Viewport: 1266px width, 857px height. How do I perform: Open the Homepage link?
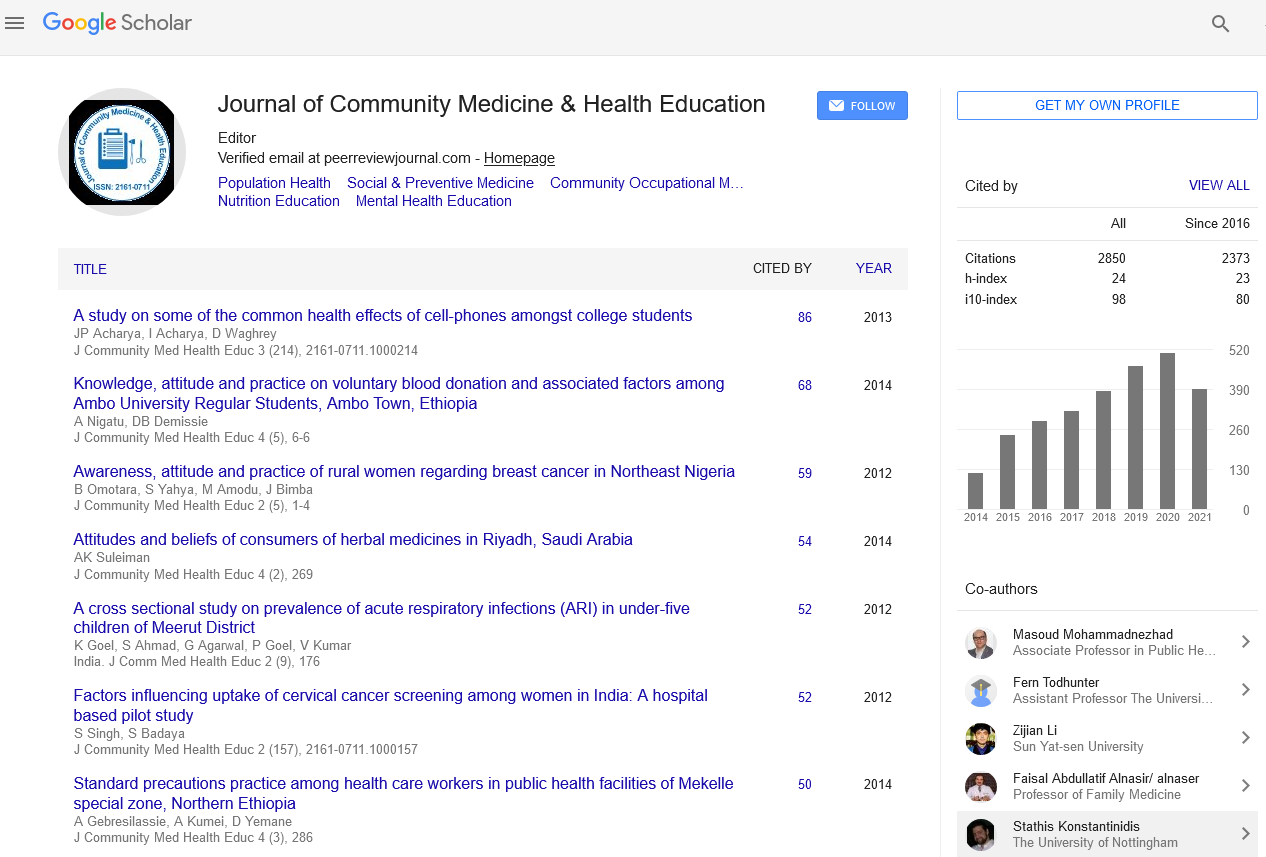519,158
